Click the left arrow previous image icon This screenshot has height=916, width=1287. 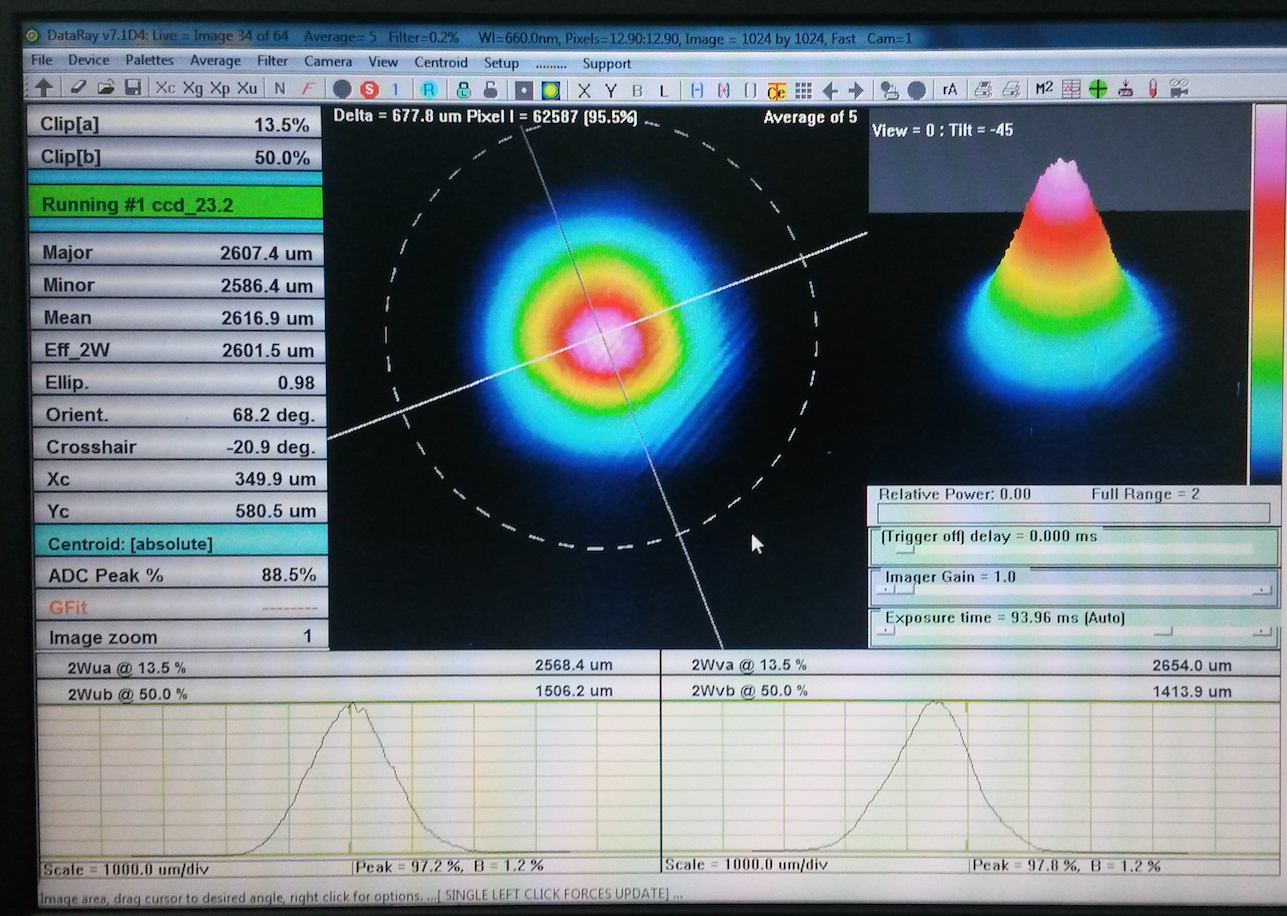coord(830,91)
